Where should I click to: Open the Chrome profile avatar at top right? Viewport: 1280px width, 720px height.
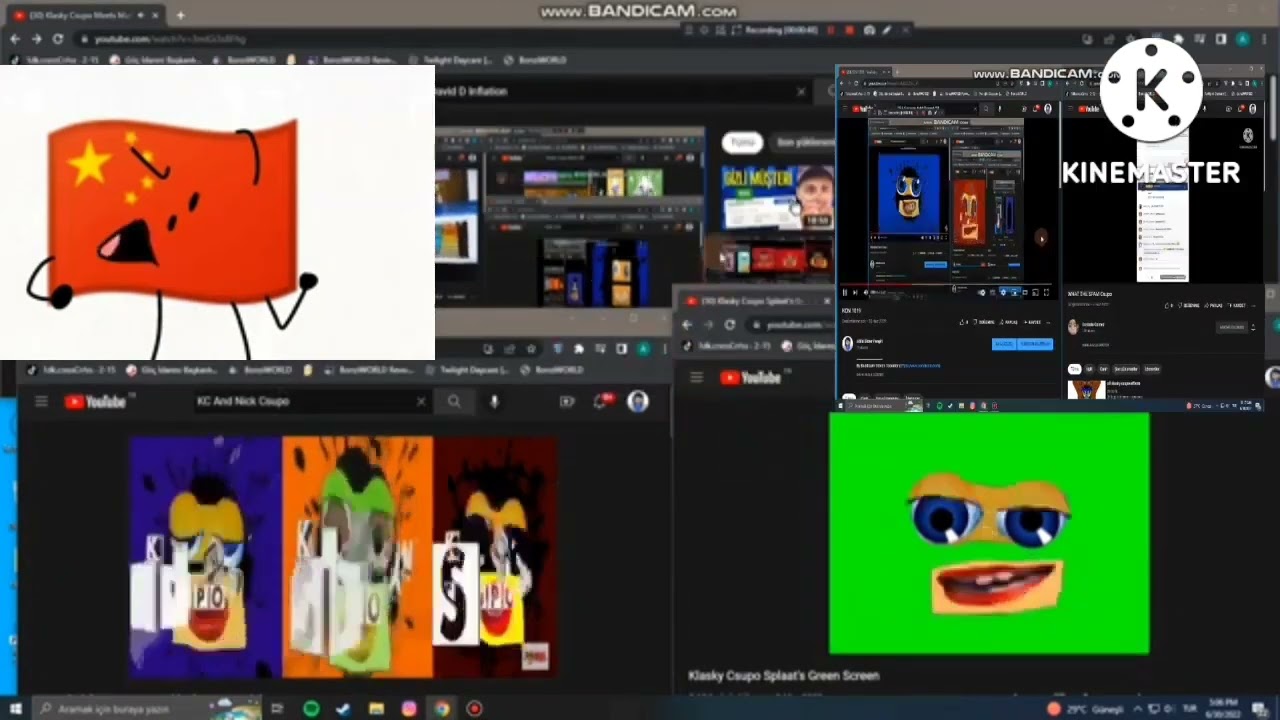coord(1243,39)
